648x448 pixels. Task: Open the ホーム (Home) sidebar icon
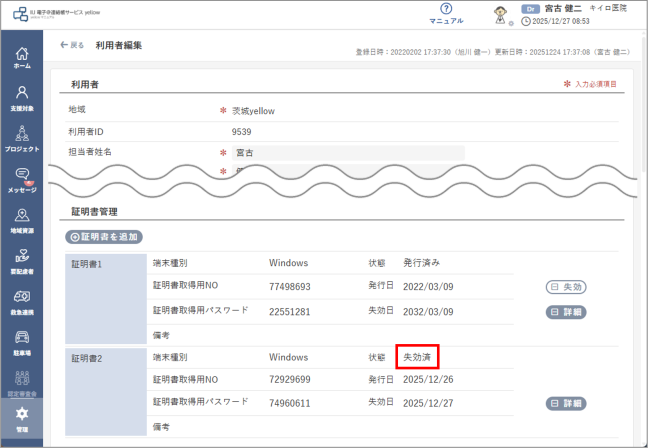pos(21,56)
